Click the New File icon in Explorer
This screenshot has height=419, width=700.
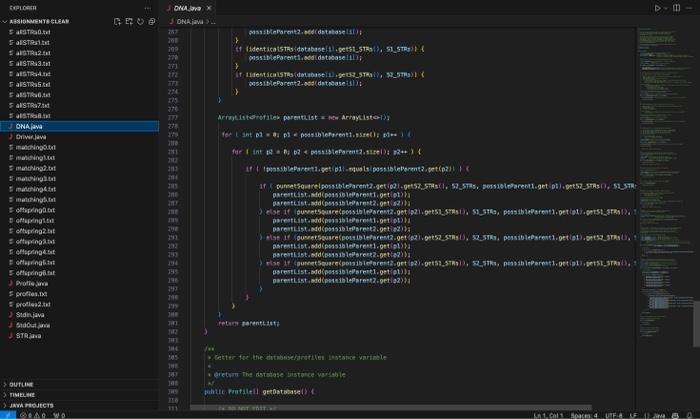pos(117,21)
